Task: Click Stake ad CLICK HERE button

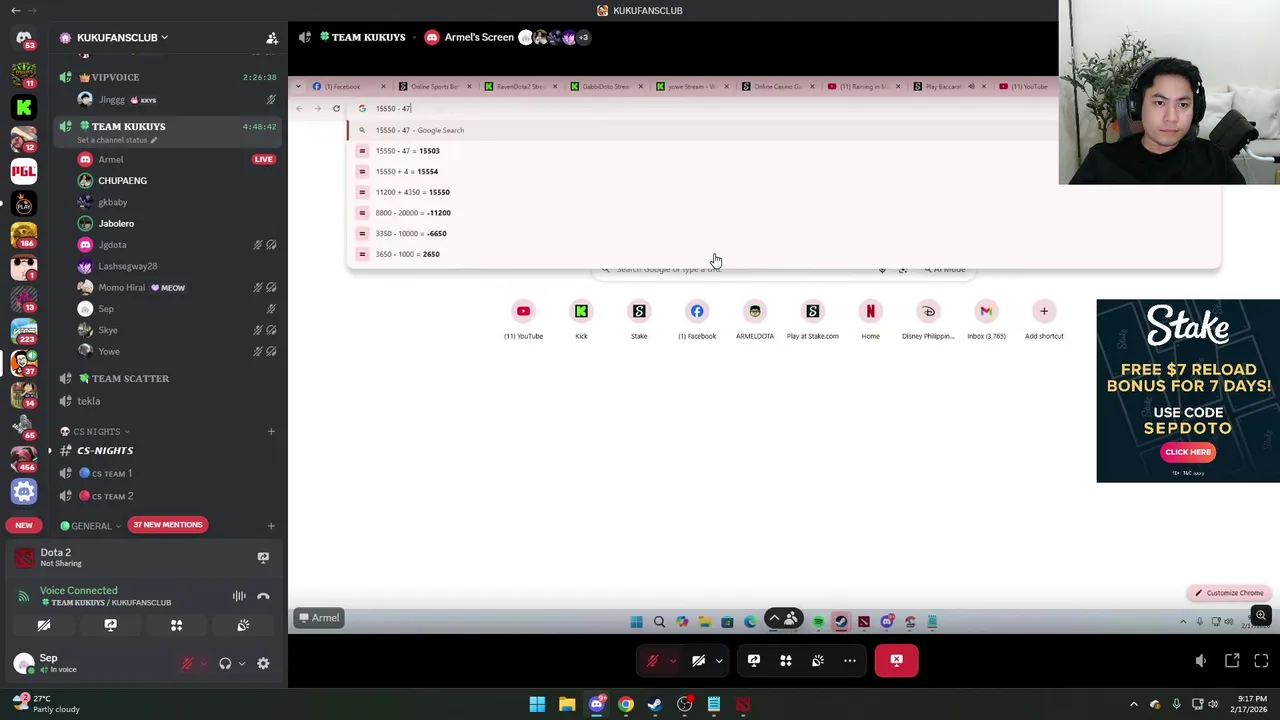Action: click(1188, 452)
